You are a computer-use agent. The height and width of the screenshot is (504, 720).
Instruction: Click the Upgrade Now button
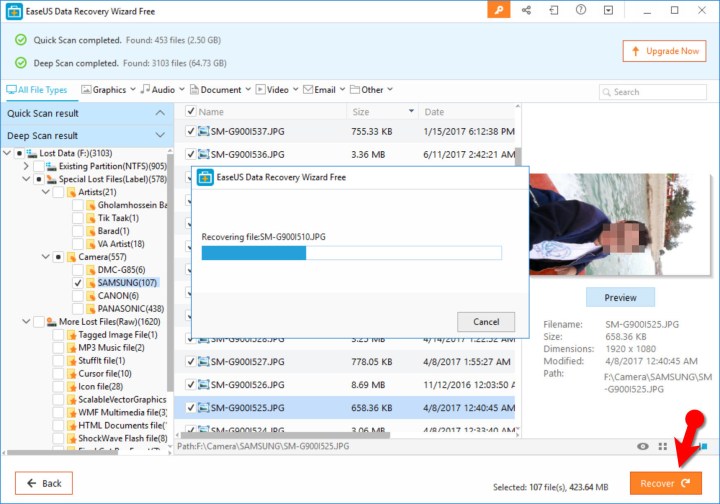point(663,51)
